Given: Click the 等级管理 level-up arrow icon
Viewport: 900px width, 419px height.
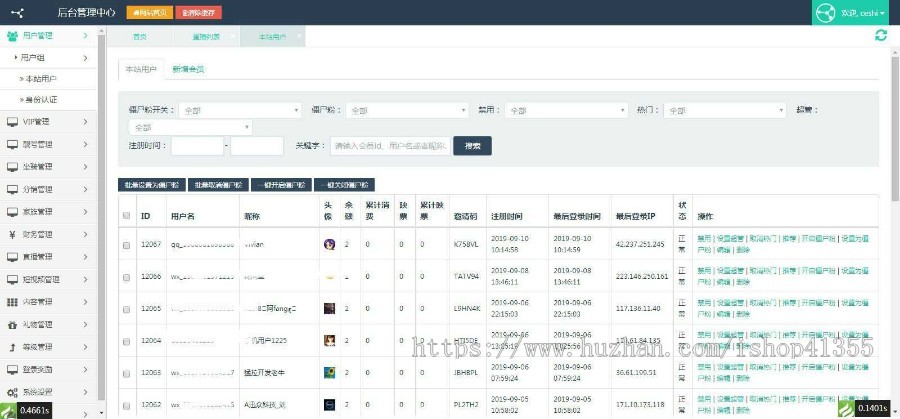Looking at the screenshot, I should click(12, 347).
